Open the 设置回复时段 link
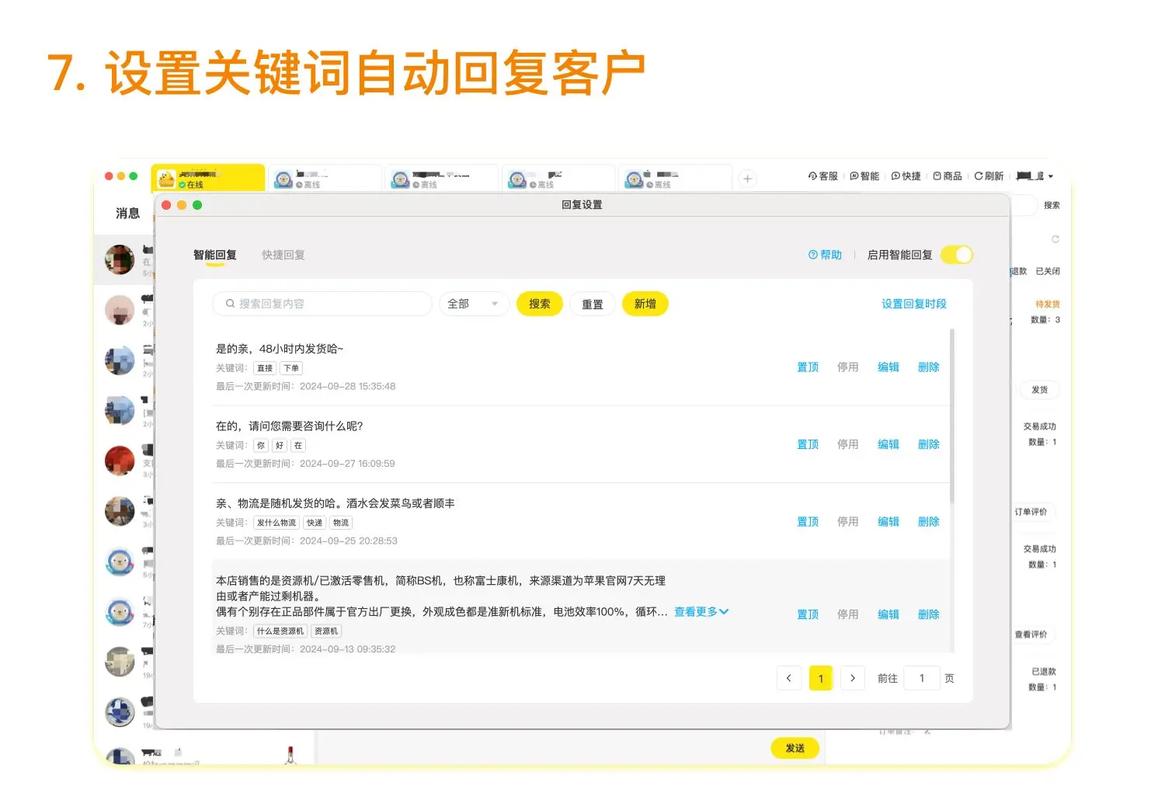The width and height of the screenshot is (1165, 800). coord(914,303)
